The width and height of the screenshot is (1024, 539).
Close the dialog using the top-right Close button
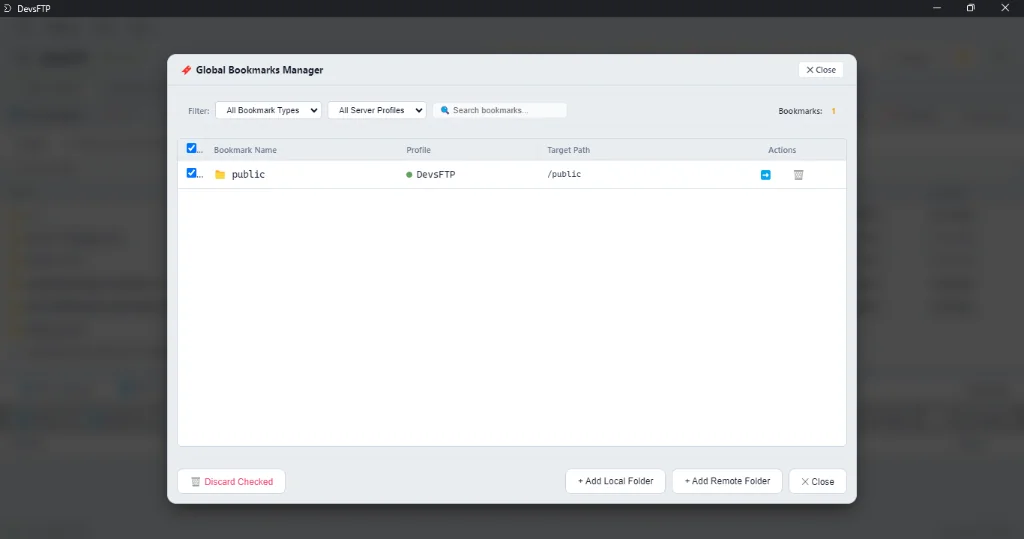821,70
